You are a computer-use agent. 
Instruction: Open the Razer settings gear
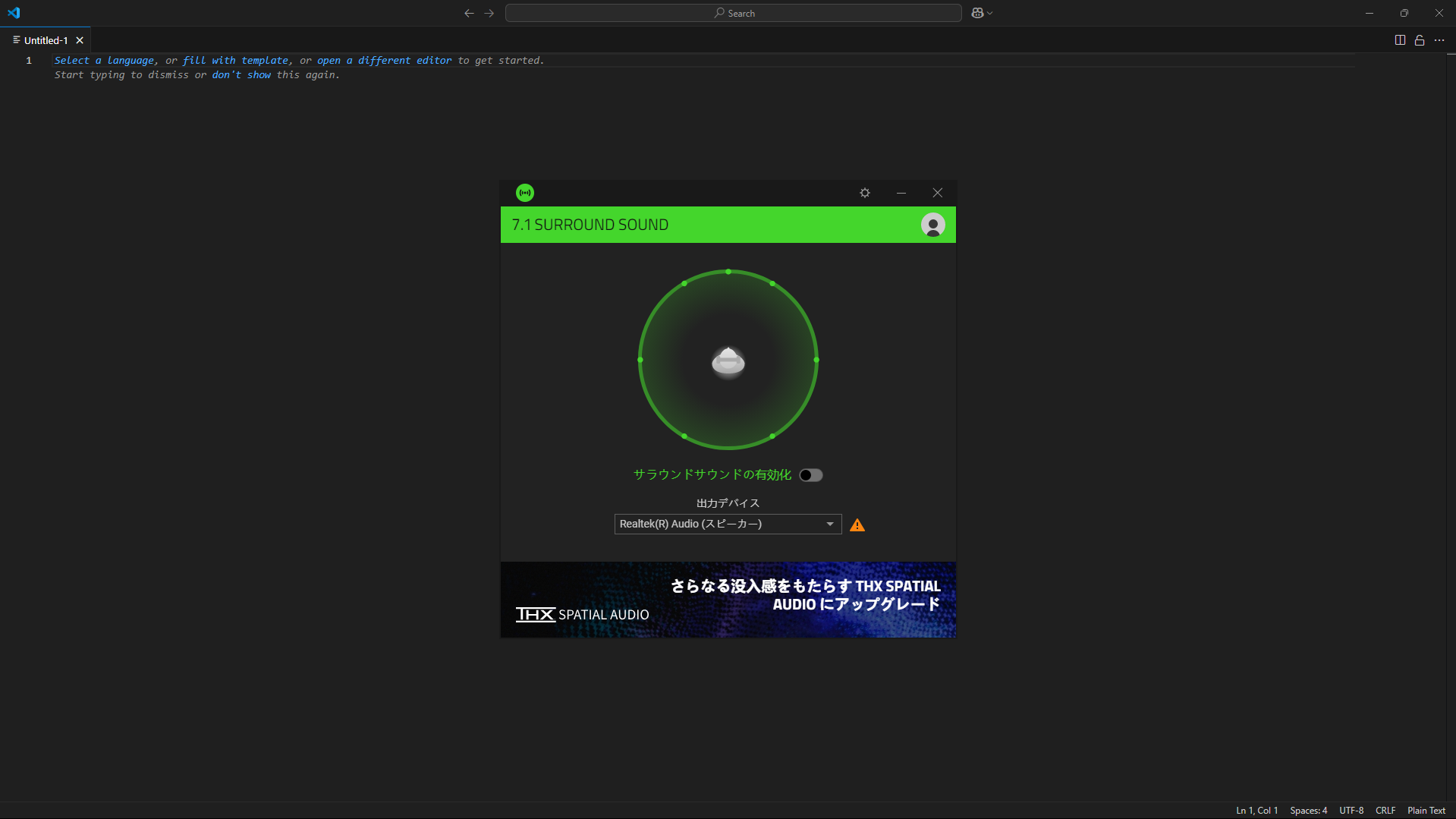coord(864,193)
